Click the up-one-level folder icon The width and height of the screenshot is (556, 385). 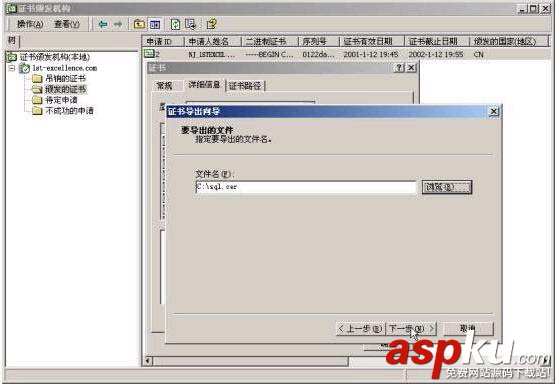point(139,24)
